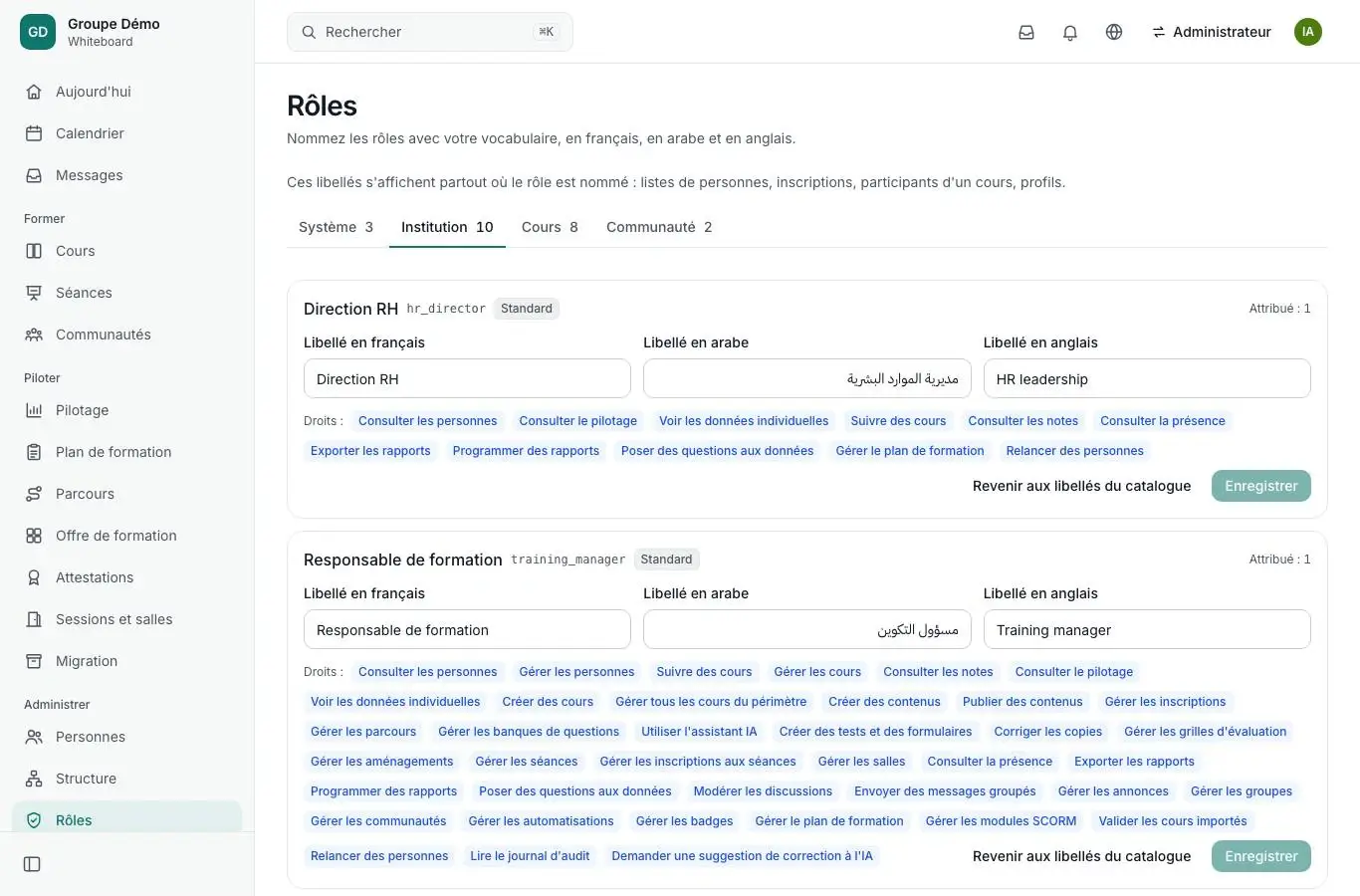The height and width of the screenshot is (896, 1360).
Task: Edit the Arabic label for Direction RH
Action: [x=807, y=379]
